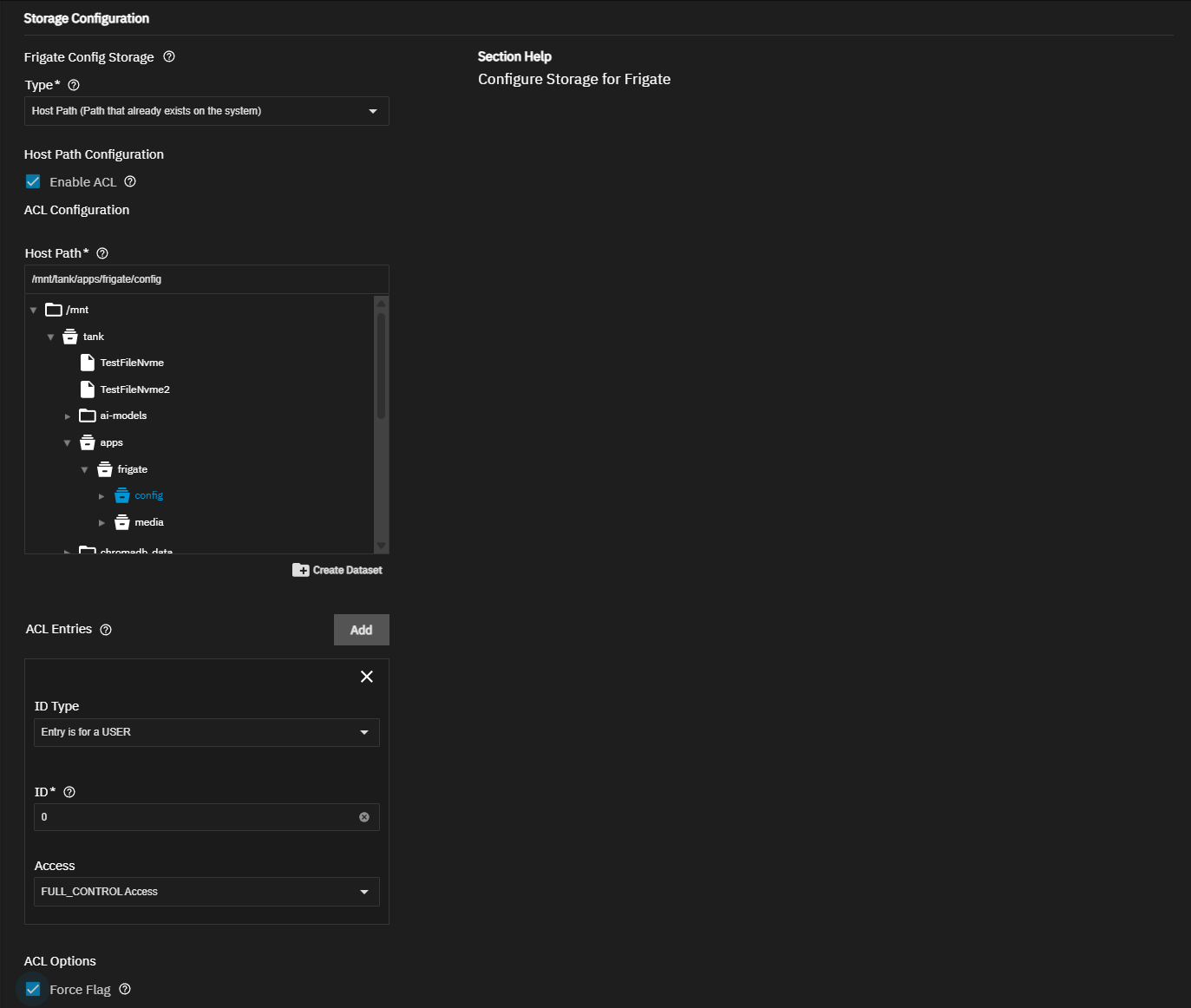This screenshot has width=1191, height=1008.
Task: Remove the ACL entry with the X
Action: click(367, 677)
